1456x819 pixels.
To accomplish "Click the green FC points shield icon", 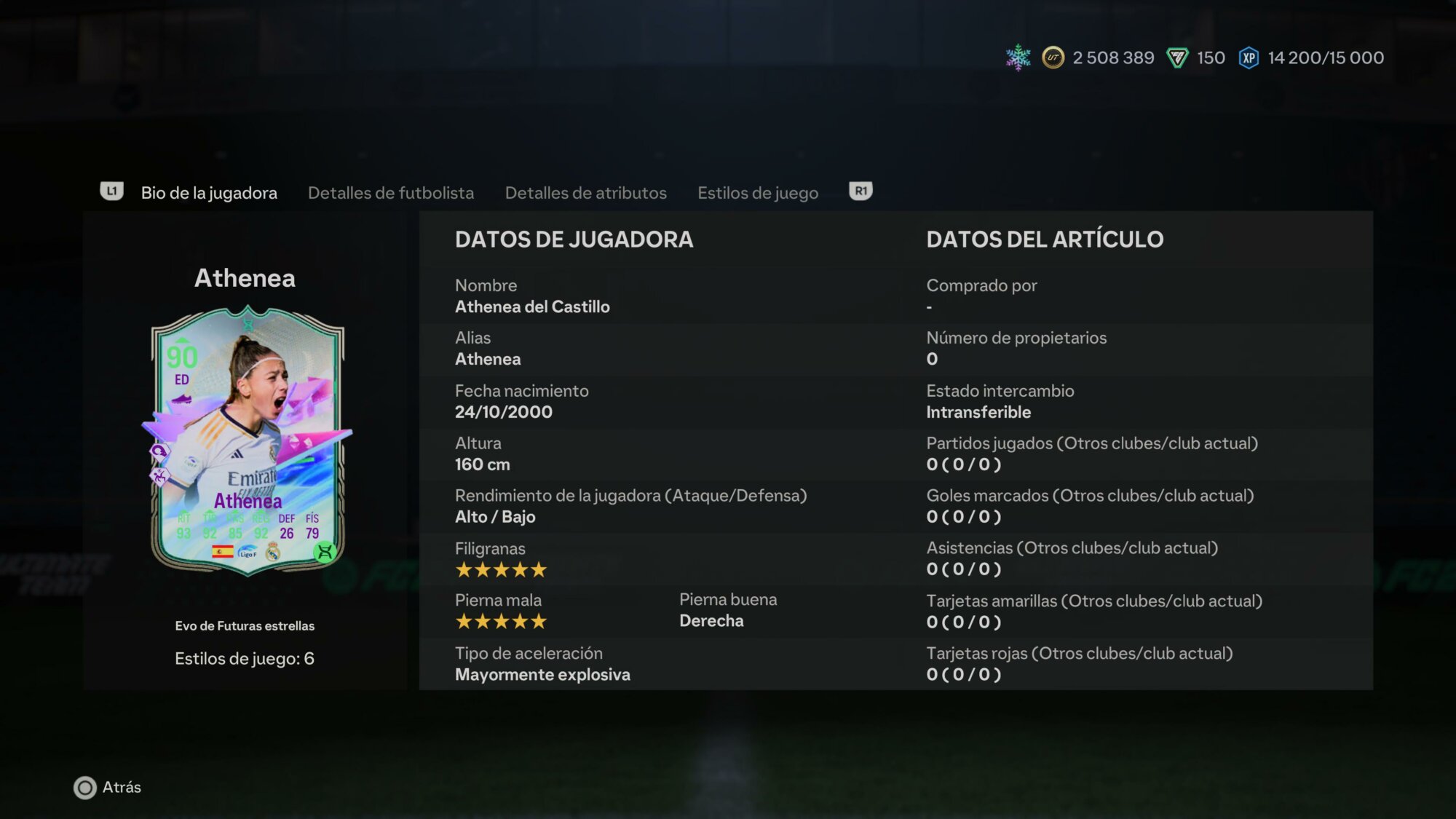I will pyautogui.click(x=1177, y=58).
